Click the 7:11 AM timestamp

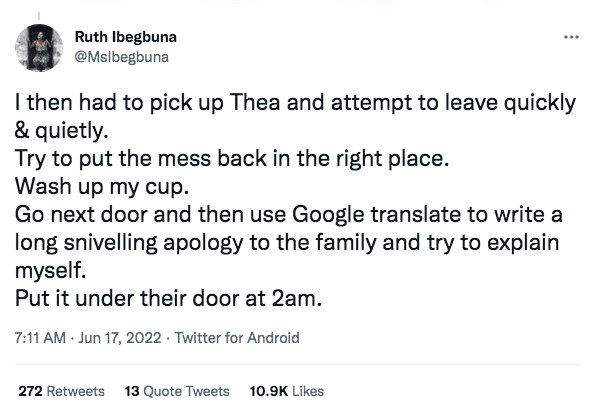[40, 337]
